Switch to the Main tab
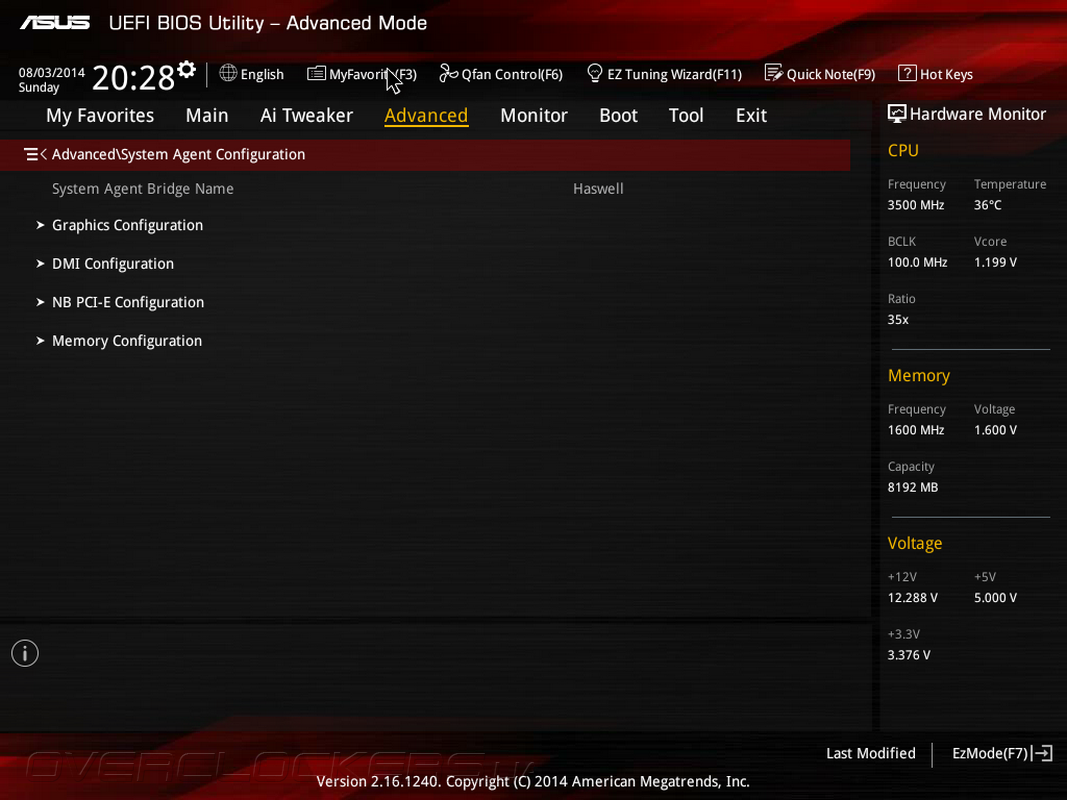 coord(207,116)
